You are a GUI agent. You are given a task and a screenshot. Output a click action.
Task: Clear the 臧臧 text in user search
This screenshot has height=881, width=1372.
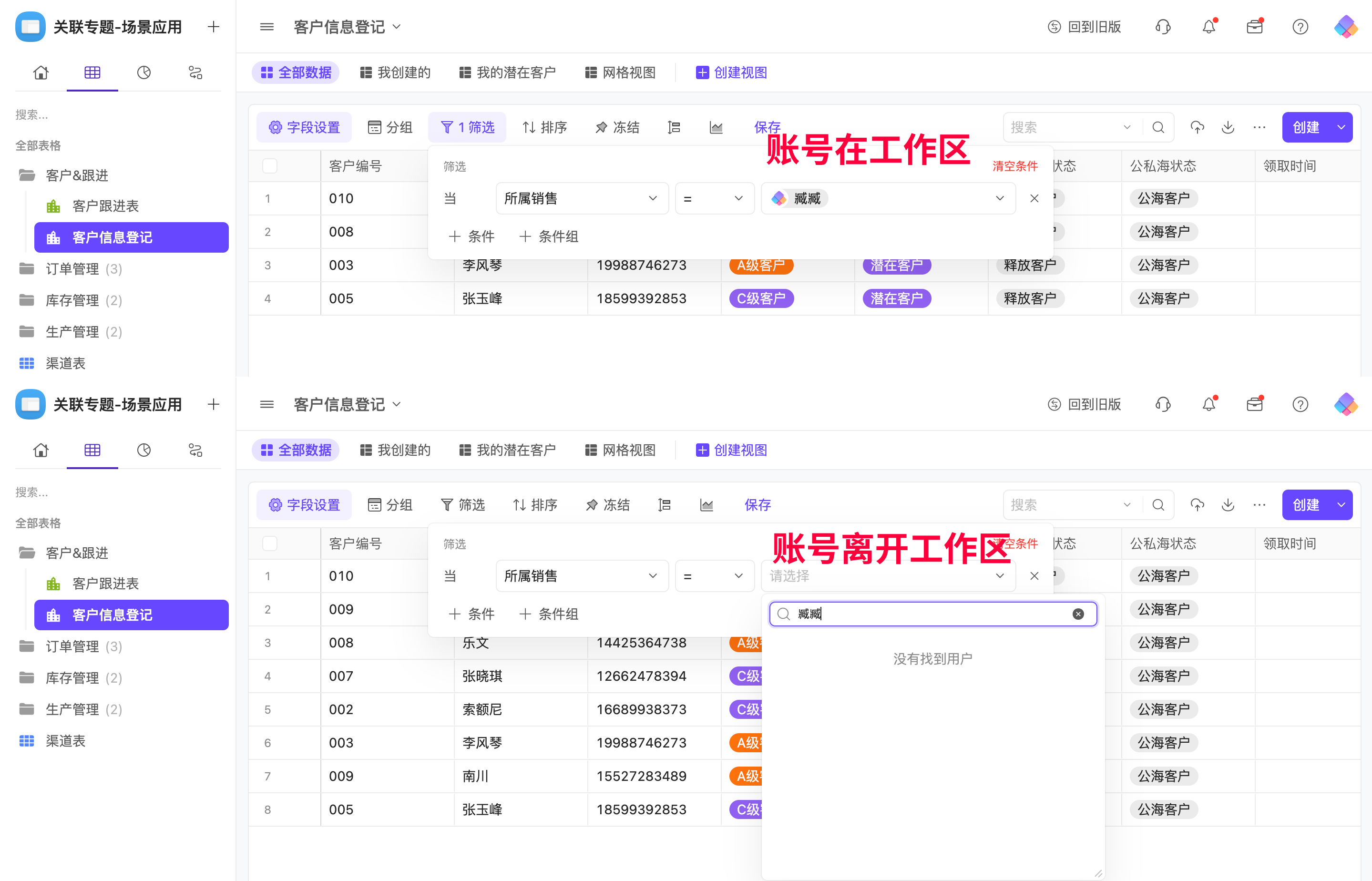[x=1077, y=614]
